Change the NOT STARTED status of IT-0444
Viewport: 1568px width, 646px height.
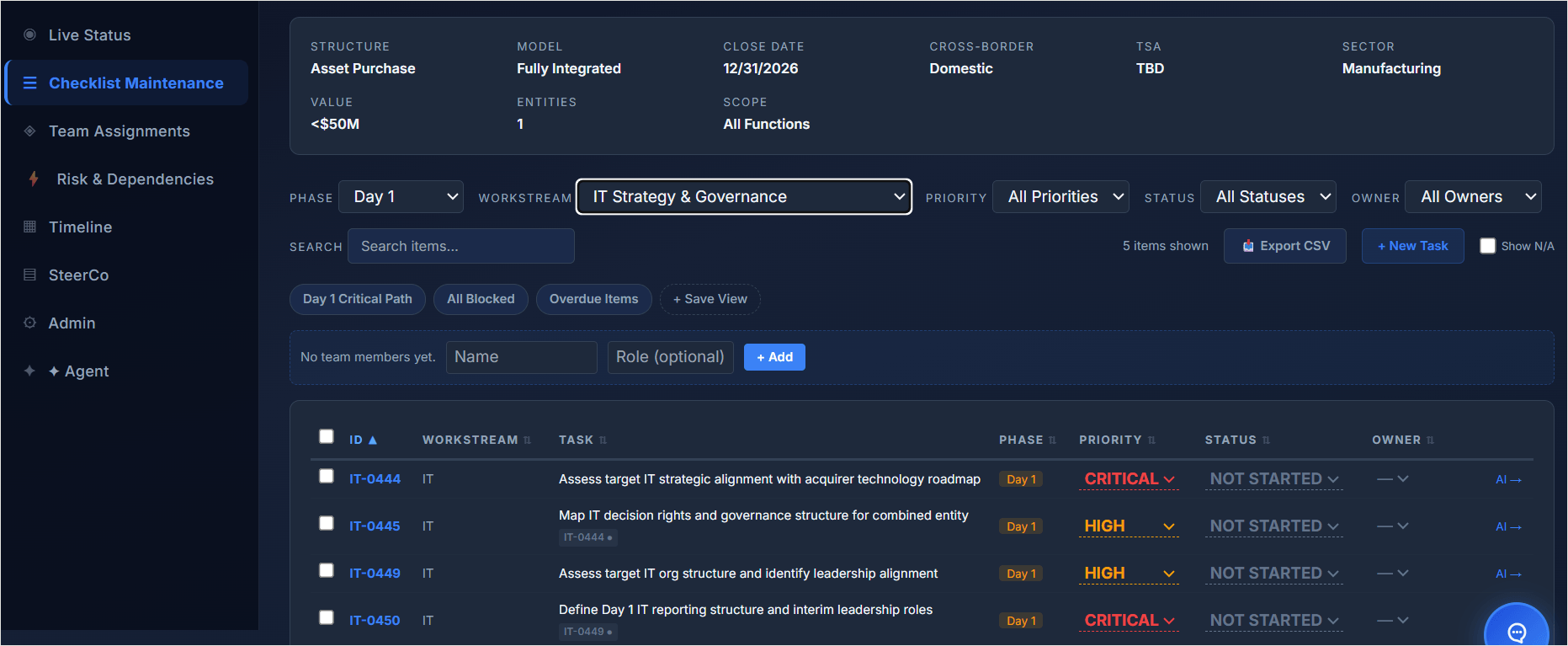pos(1273,478)
